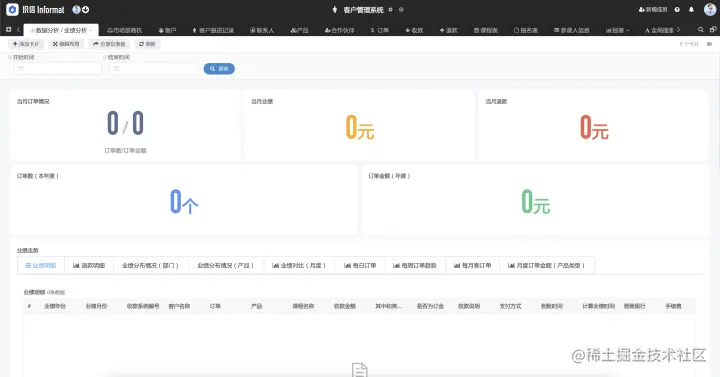Screen dimensions: 720x377
Task: Open the 课程表 tab
Action: tap(486, 30)
